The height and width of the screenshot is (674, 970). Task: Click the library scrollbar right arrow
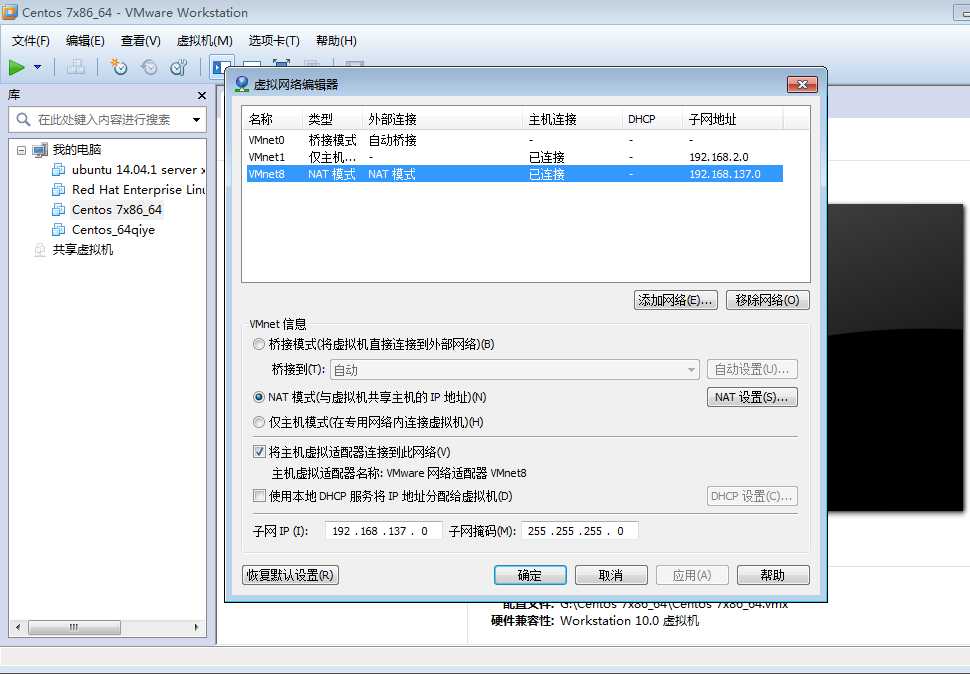(196, 627)
